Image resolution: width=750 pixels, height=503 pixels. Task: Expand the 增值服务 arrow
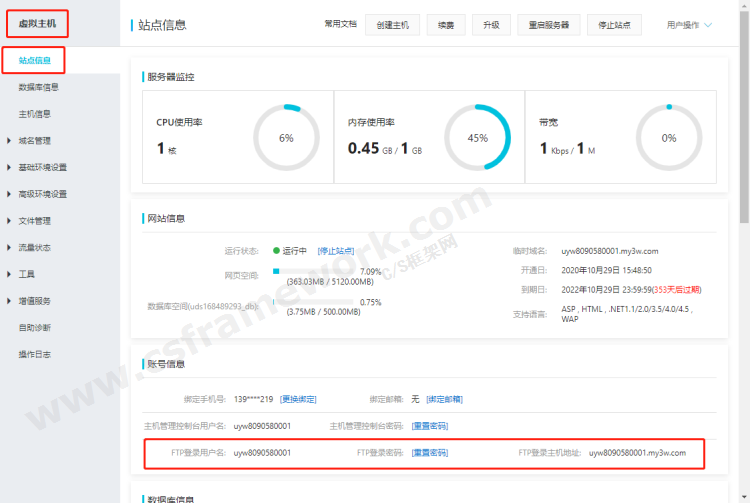[9, 301]
